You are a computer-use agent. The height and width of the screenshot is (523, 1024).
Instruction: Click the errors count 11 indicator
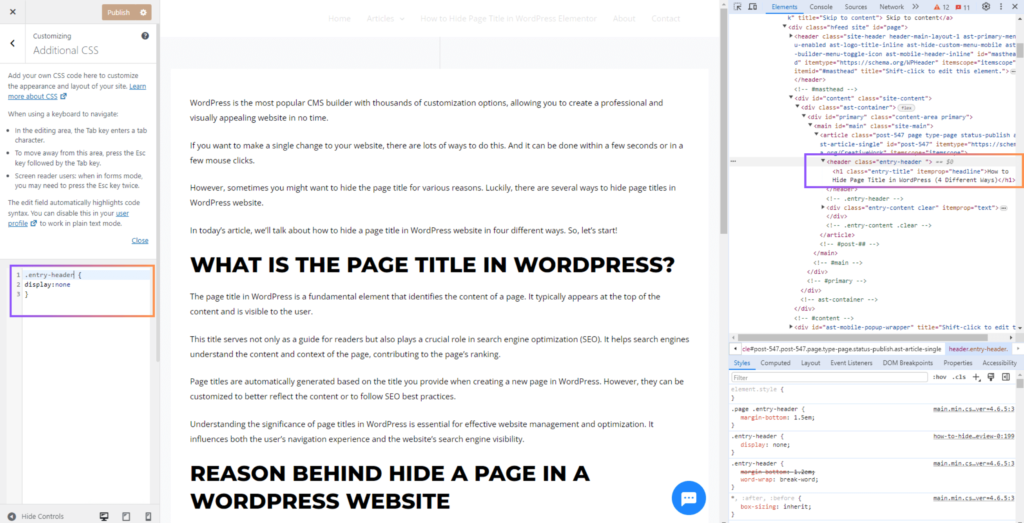(962, 7)
